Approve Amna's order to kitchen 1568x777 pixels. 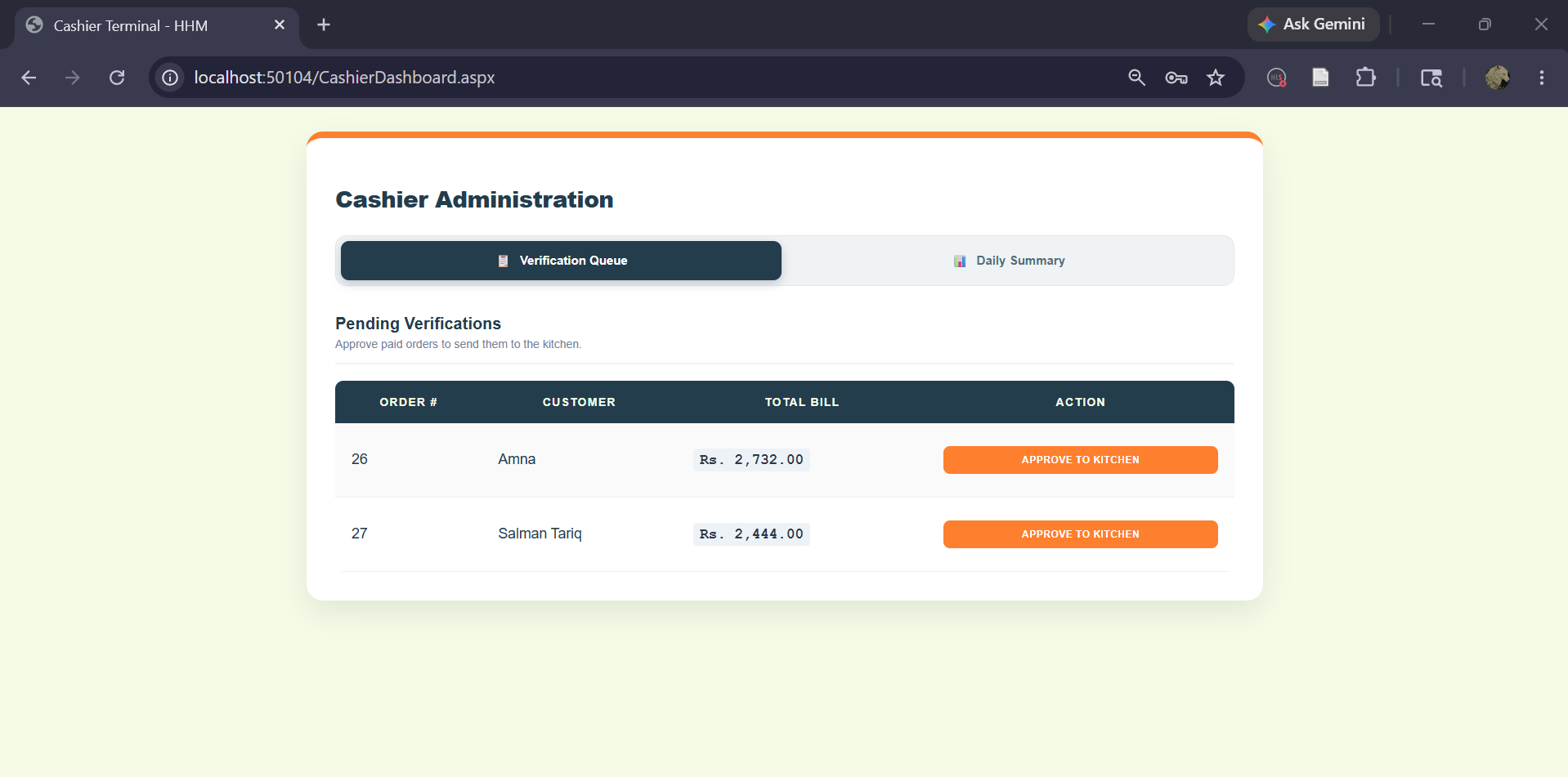1080,460
